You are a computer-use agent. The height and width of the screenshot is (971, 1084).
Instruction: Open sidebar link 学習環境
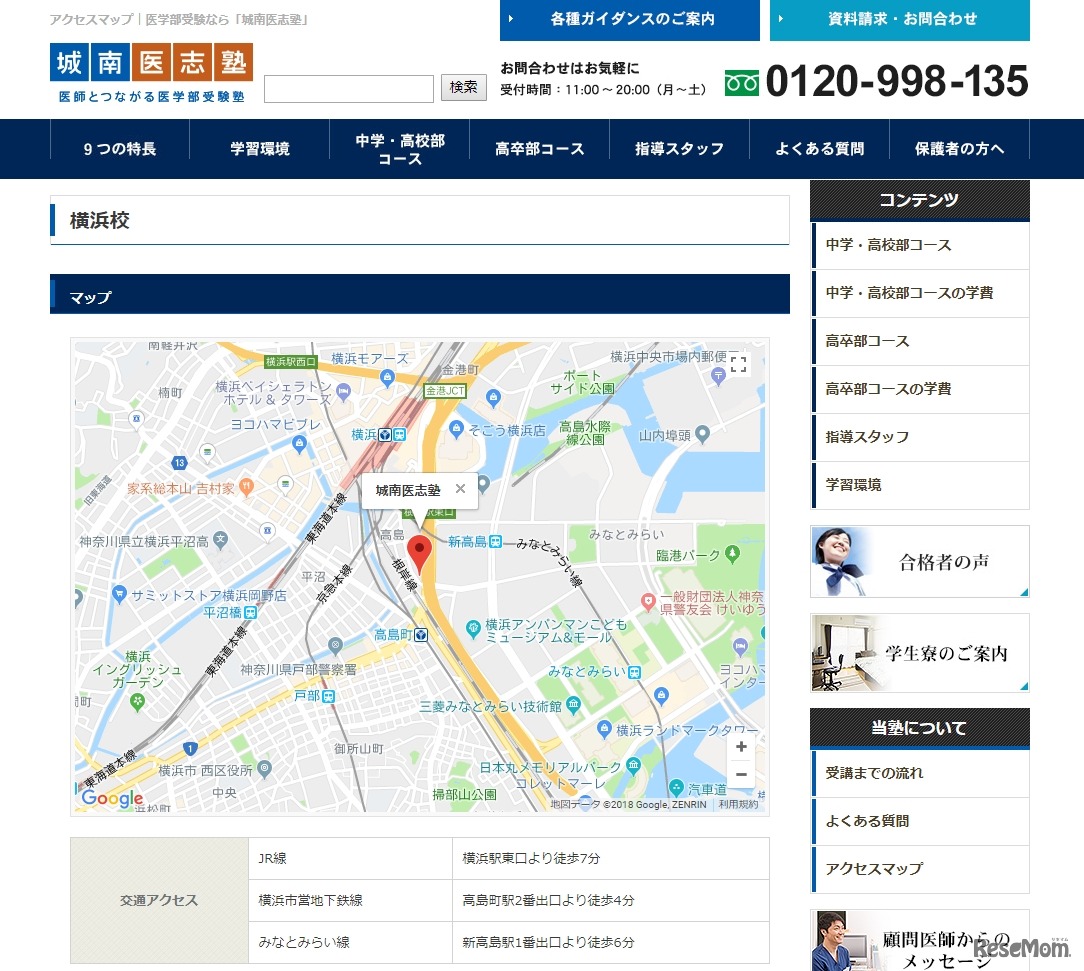pos(920,485)
